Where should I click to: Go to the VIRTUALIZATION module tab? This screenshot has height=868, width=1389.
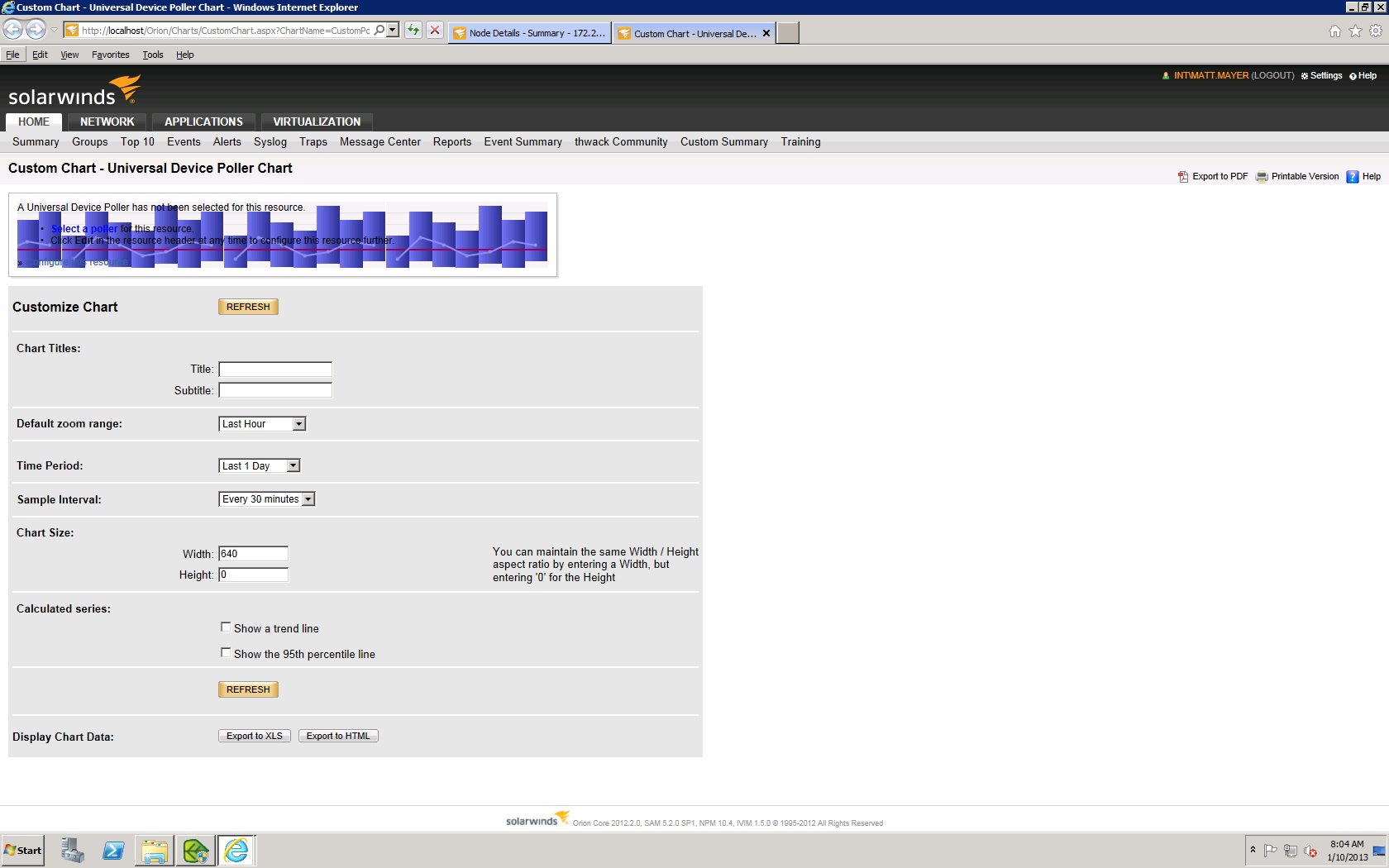(317, 122)
